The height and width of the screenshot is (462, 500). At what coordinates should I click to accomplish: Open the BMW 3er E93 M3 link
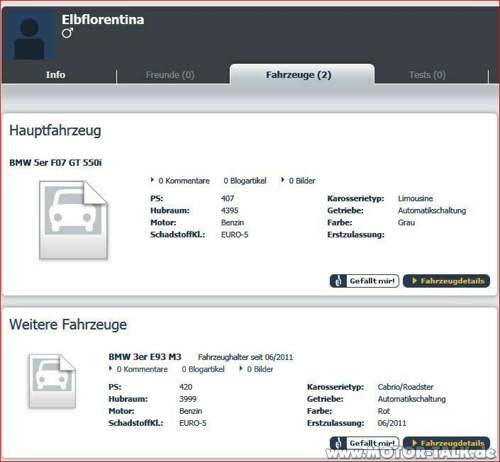click(x=145, y=357)
